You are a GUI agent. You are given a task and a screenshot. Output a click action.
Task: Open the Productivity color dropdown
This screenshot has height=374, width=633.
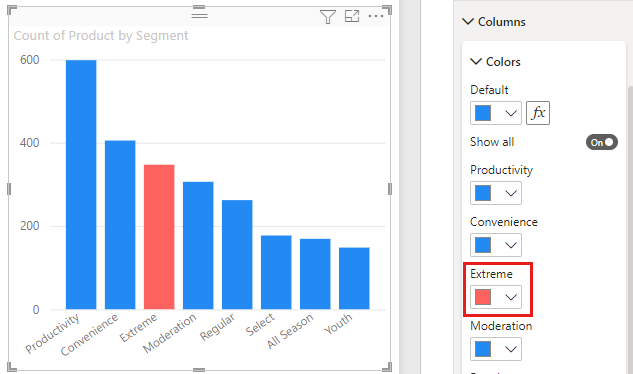(x=496, y=193)
